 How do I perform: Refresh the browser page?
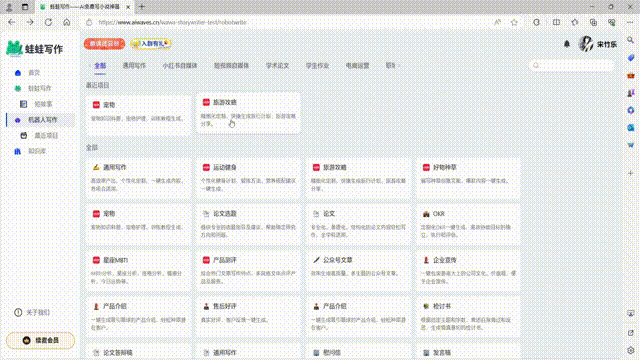click(x=48, y=22)
